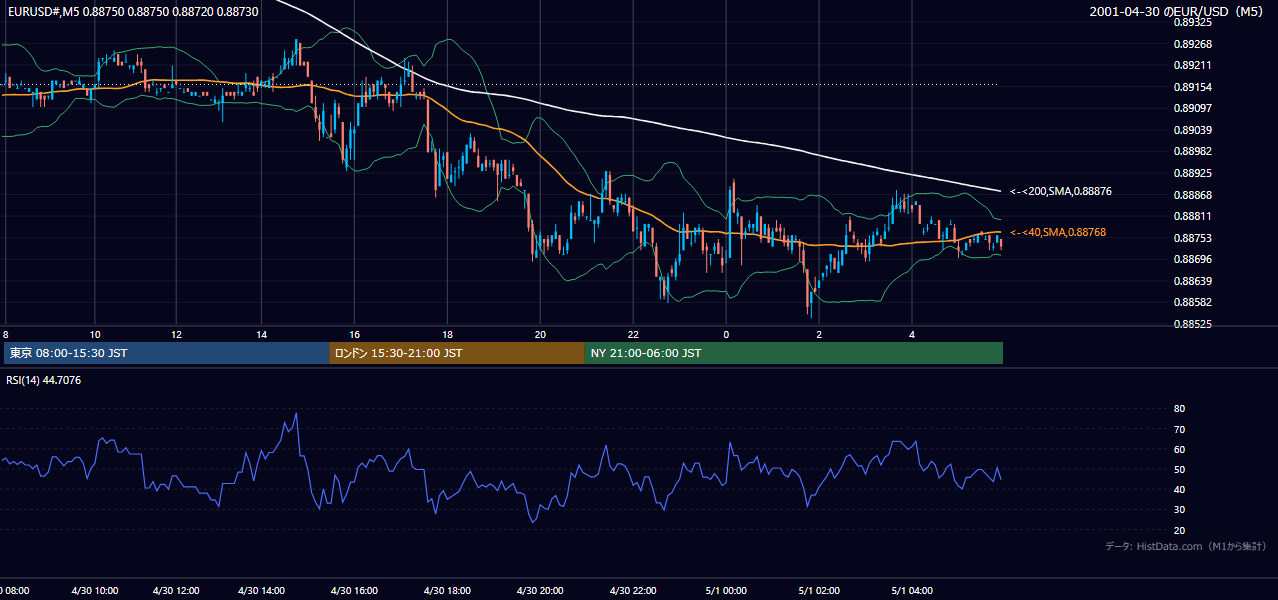Click price axis label 0.89154

point(1192,87)
